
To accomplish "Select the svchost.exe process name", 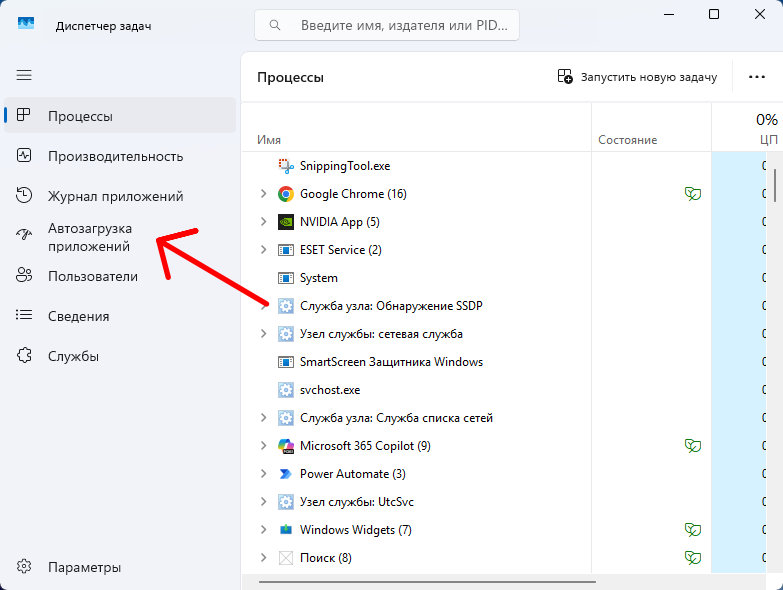I will [x=330, y=390].
